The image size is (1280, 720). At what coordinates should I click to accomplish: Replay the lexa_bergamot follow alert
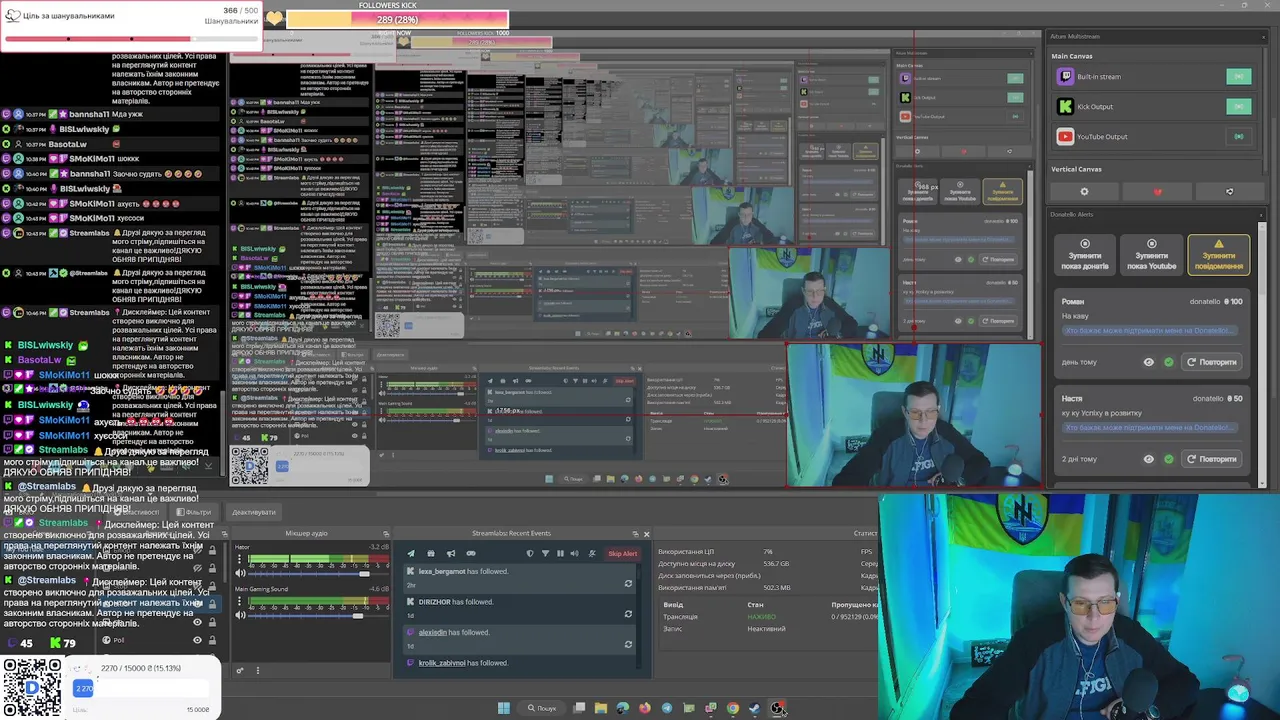click(x=628, y=584)
